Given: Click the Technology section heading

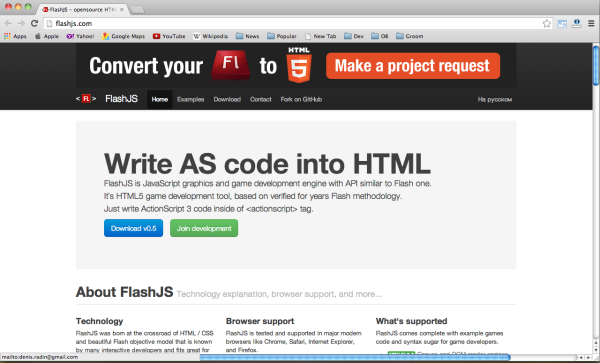Looking at the screenshot, I should (99, 321).
